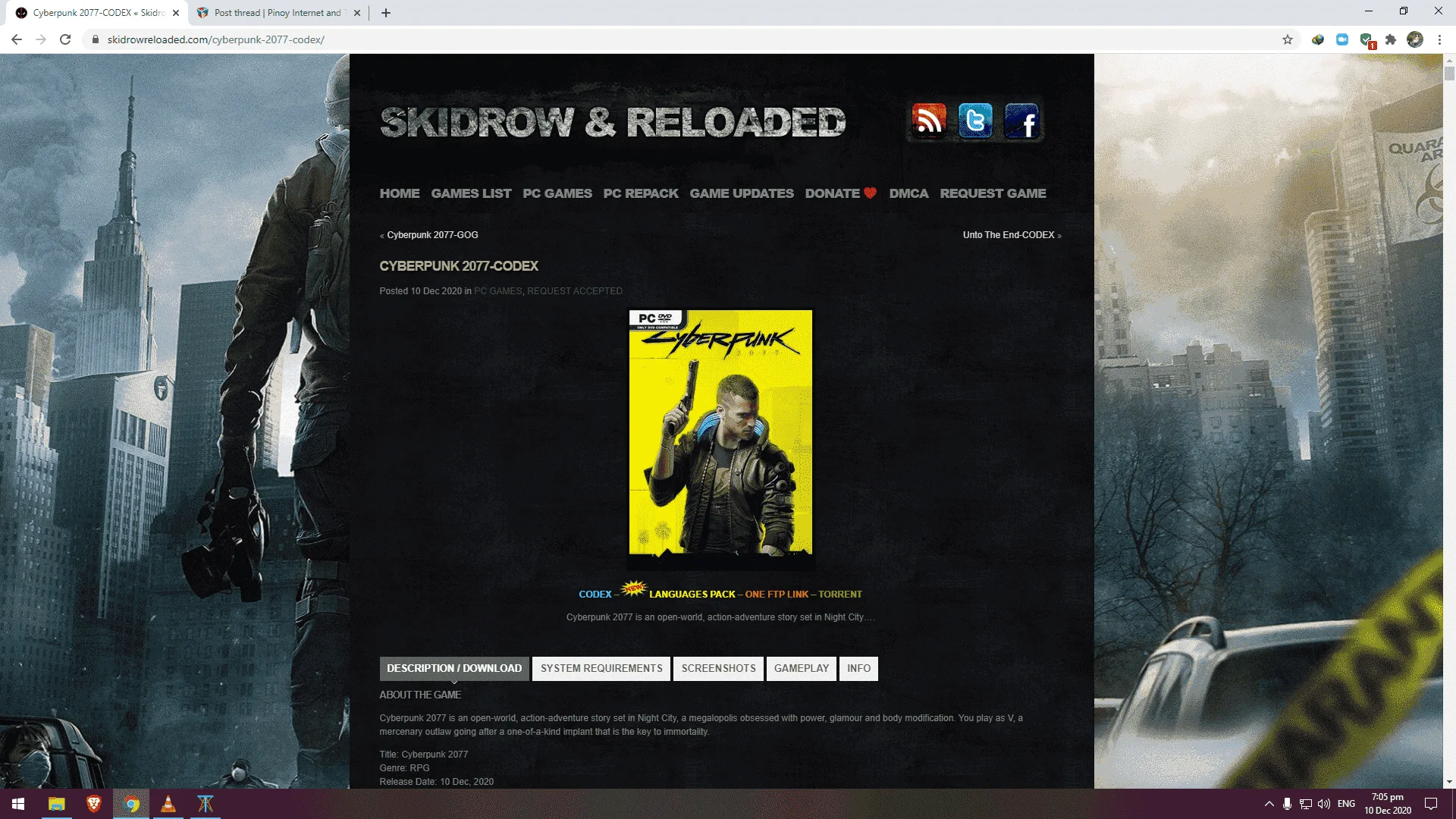
Task: Switch to the Post thread browser tab
Action: (278, 13)
